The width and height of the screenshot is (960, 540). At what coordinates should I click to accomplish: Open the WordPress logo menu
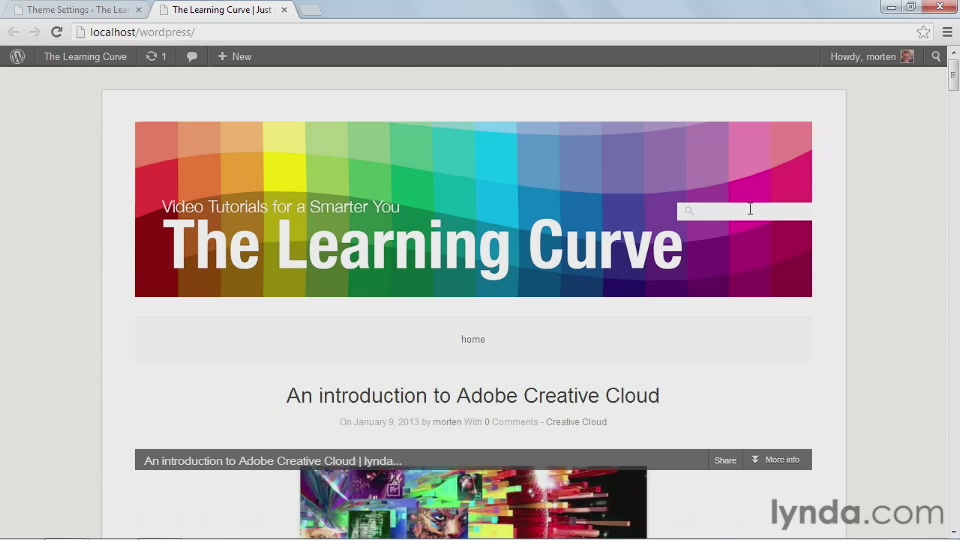(18, 56)
